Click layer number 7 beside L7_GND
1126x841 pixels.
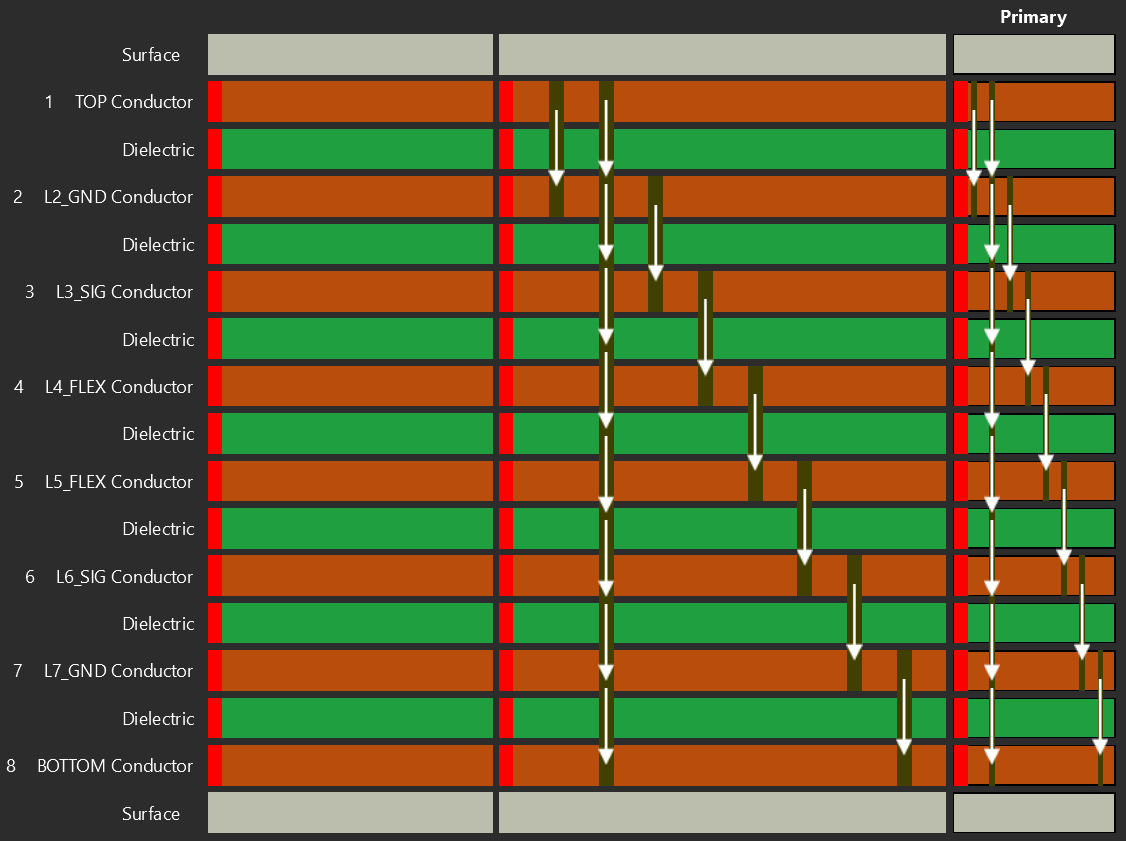(18, 671)
